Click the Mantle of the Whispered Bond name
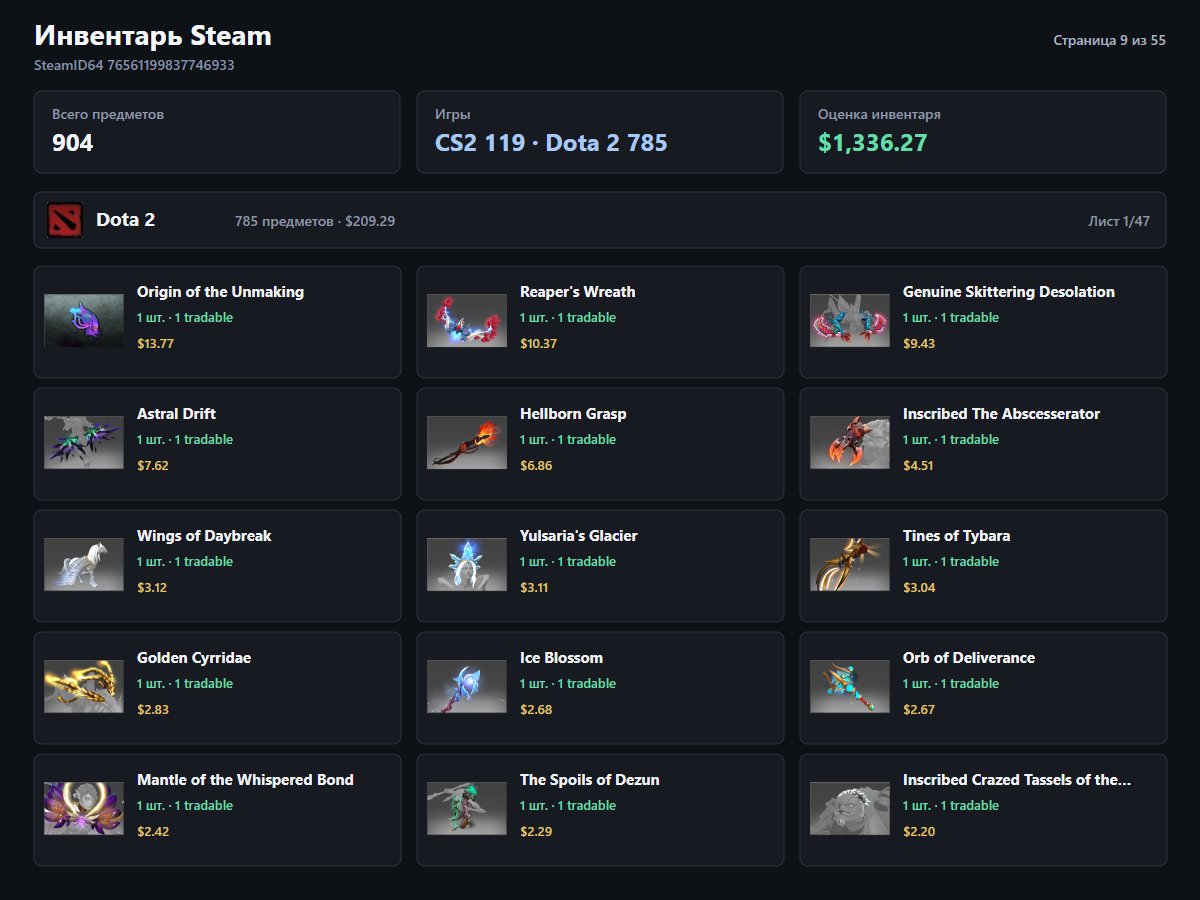The width and height of the screenshot is (1200, 900). [x=245, y=780]
